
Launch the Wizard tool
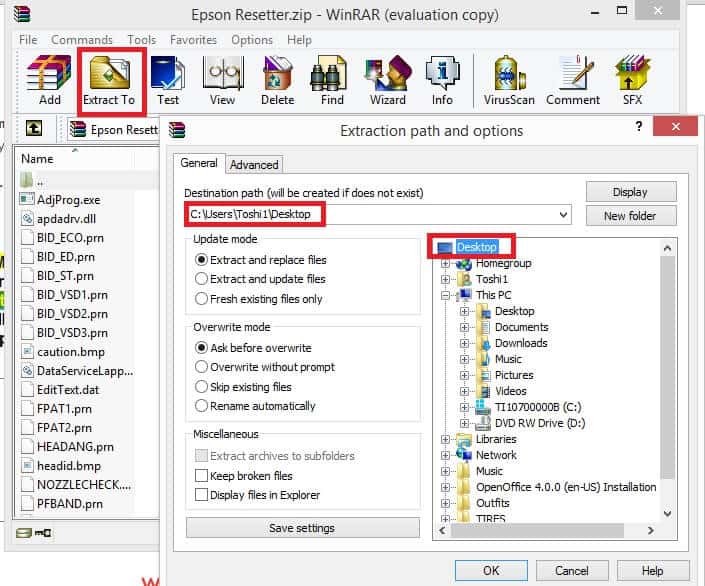coord(387,80)
